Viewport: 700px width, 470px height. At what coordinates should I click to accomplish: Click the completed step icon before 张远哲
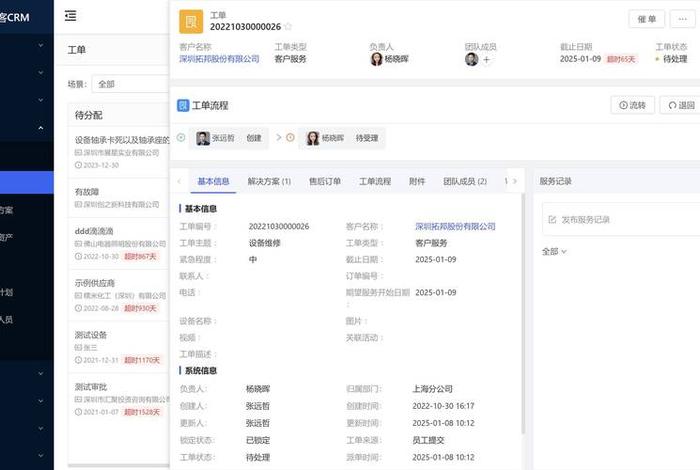click(181, 137)
